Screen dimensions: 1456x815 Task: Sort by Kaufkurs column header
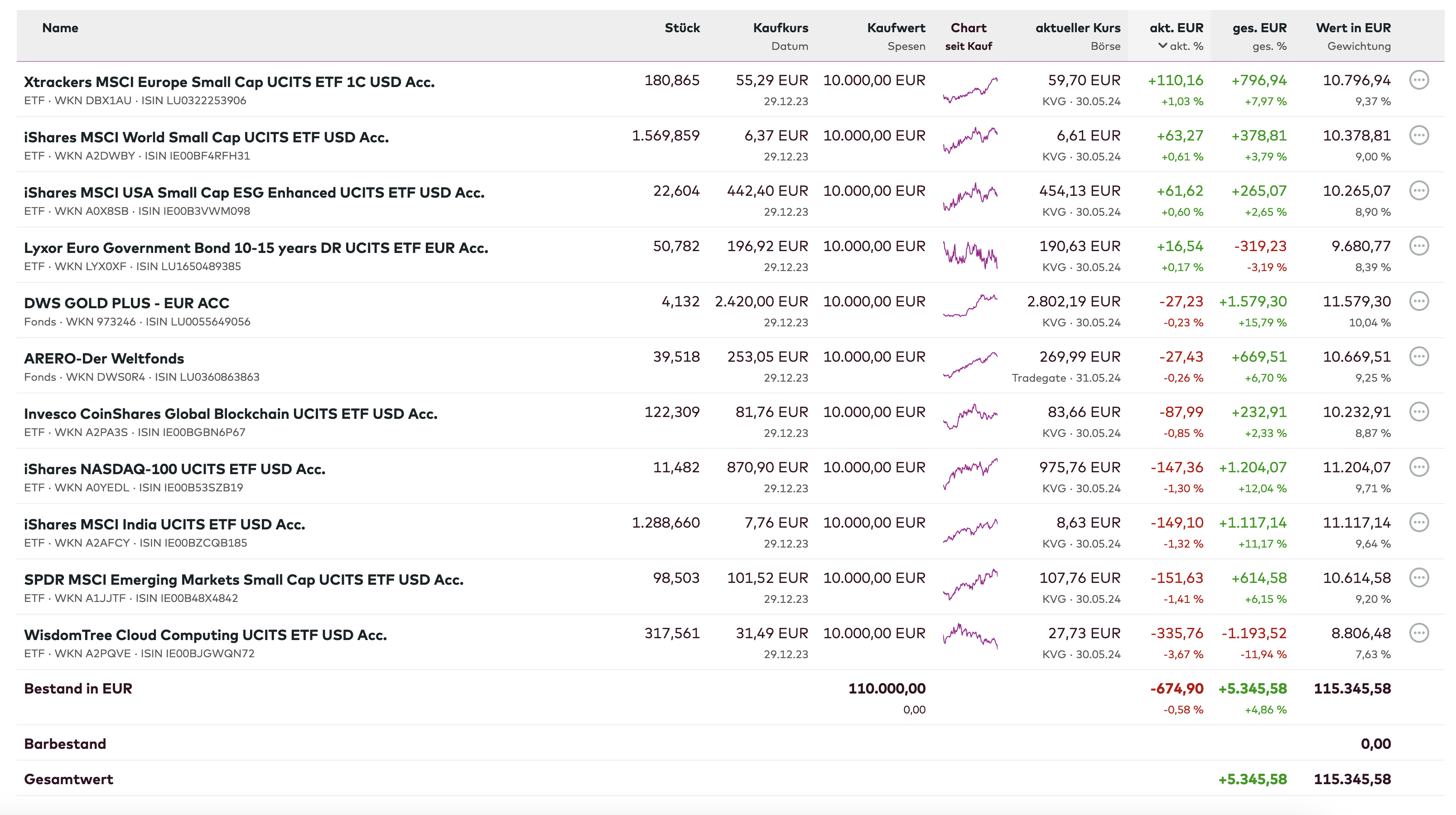coord(780,28)
